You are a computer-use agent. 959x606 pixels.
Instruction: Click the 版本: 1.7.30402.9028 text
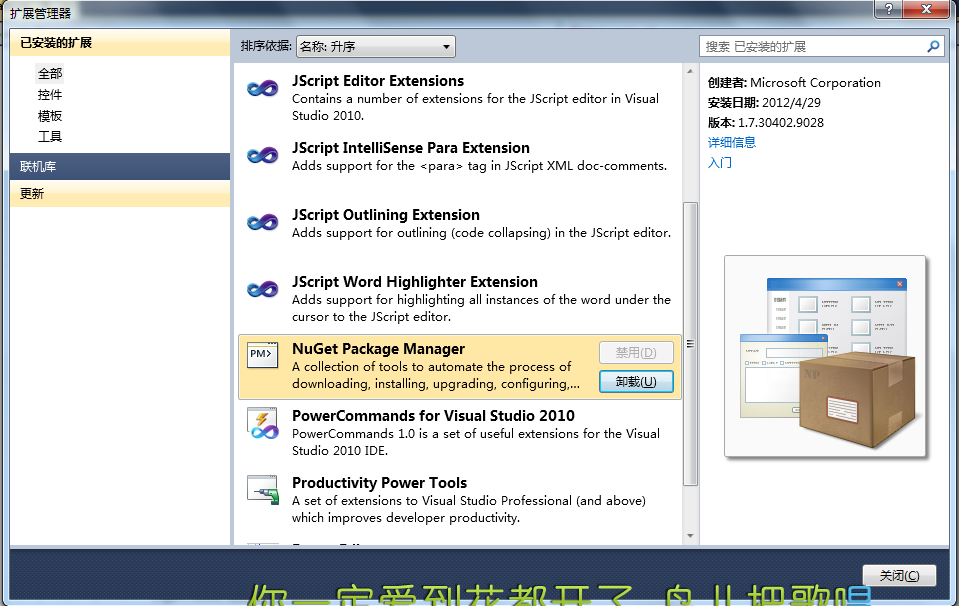[766, 122]
